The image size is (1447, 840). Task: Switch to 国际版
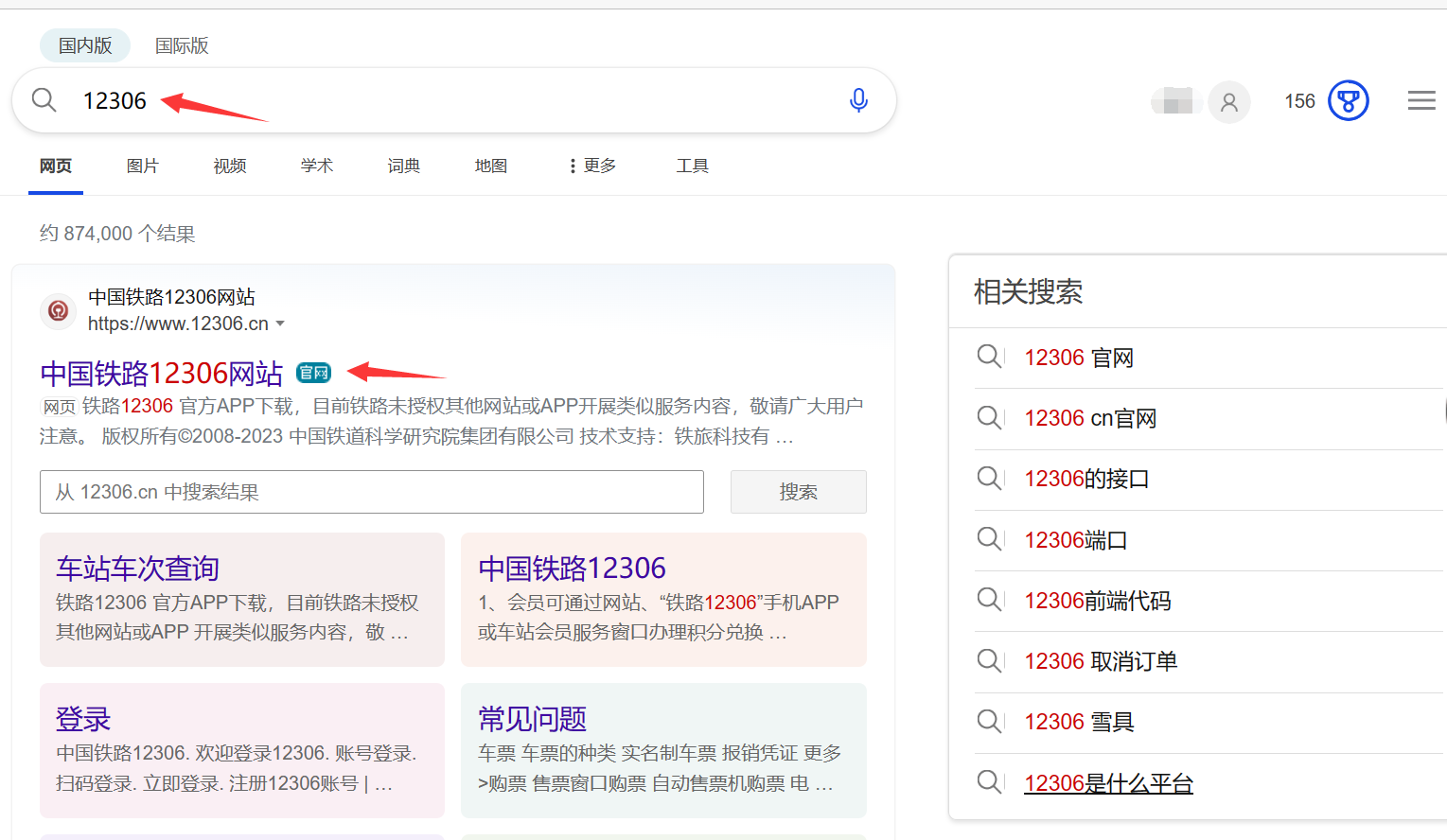pyautogui.click(x=181, y=44)
